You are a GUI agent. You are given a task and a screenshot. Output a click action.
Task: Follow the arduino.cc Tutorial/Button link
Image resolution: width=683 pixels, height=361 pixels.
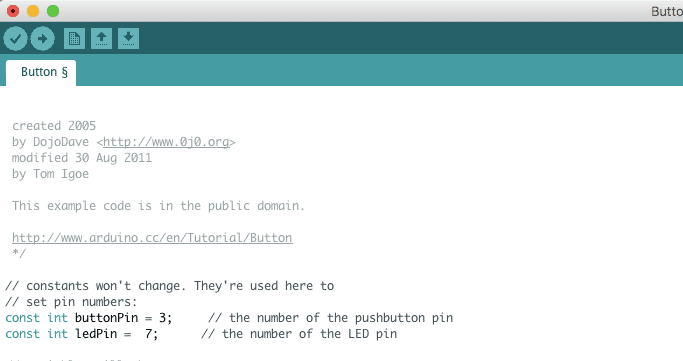[x=152, y=238]
